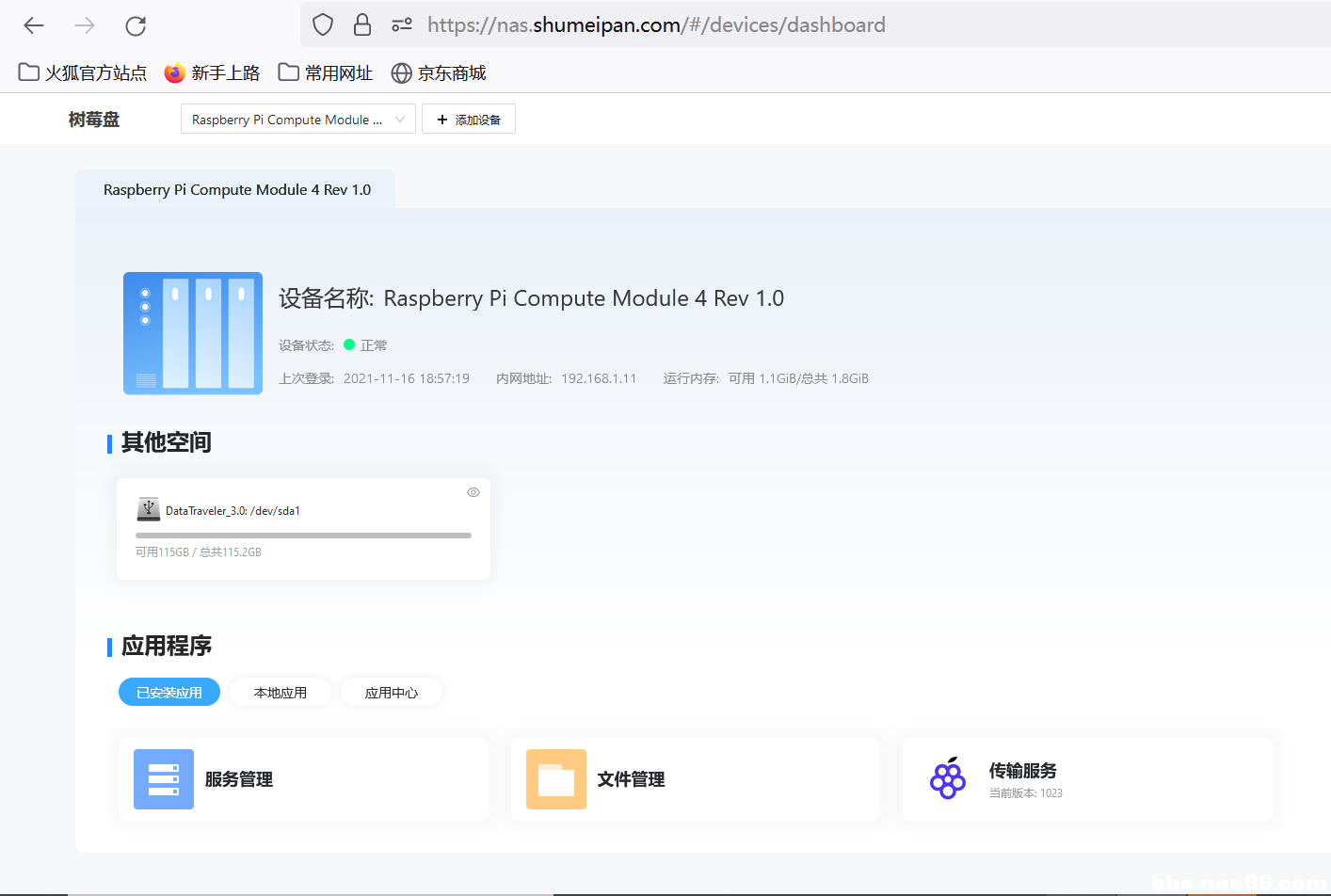Switch to the 应用中心 tab

tap(392, 692)
